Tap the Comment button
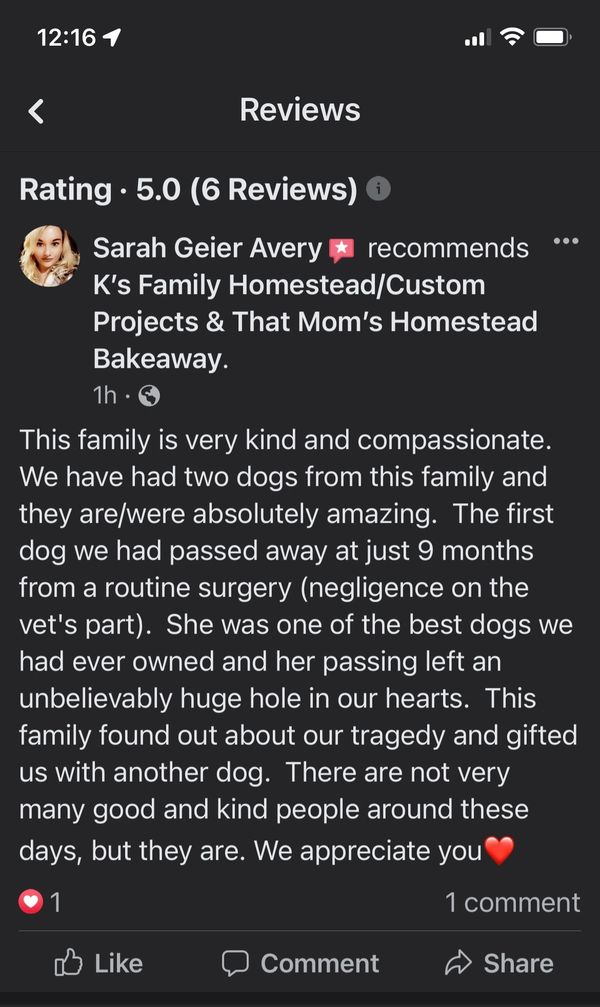 click(300, 963)
